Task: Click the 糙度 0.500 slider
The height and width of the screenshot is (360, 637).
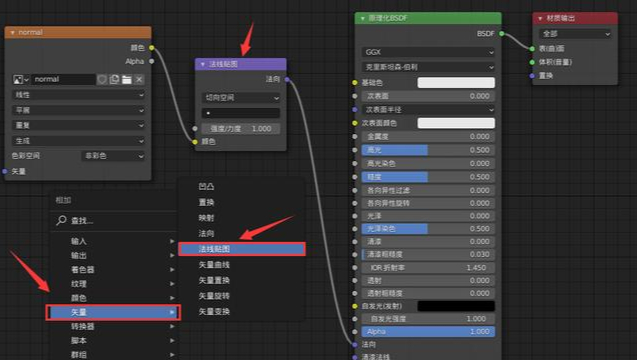Action: point(428,177)
